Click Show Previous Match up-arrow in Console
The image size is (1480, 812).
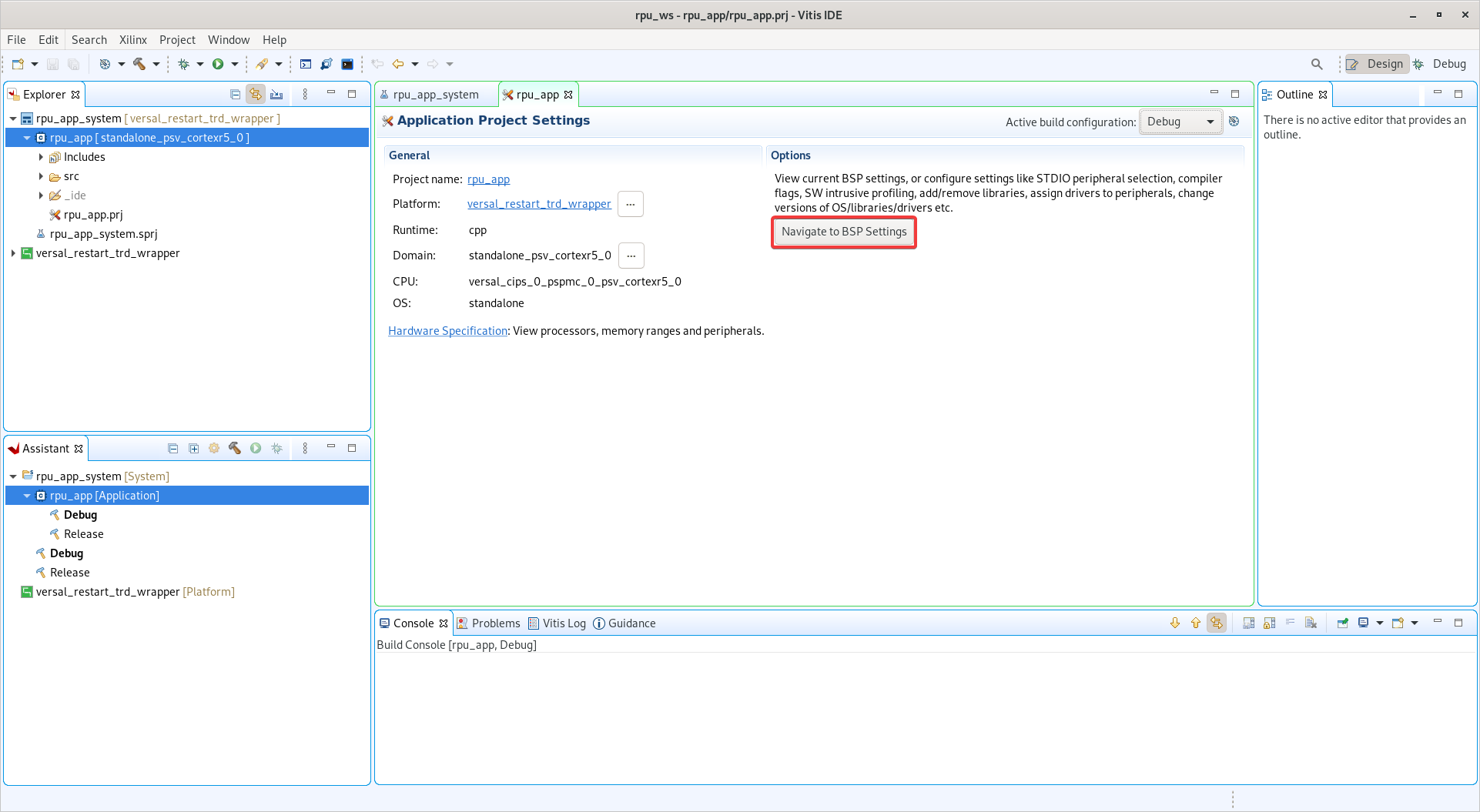coord(1196,623)
